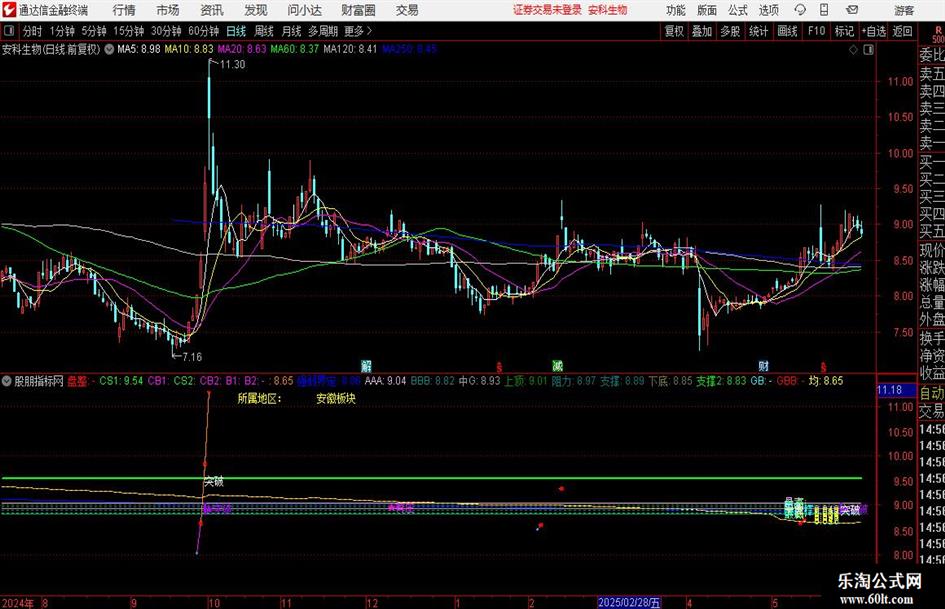Open the F10 company info button
Image resolution: width=945 pixels, height=609 pixels.
pos(817,31)
